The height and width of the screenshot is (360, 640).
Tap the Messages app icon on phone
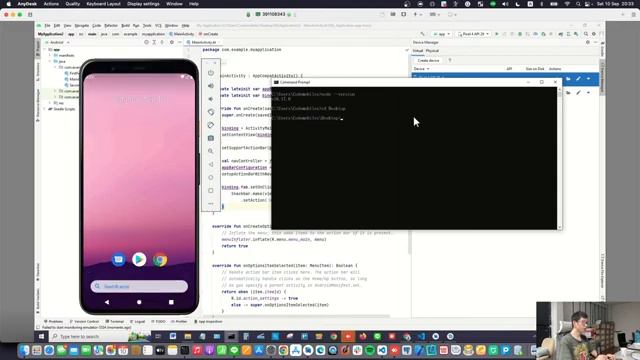click(x=119, y=260)
